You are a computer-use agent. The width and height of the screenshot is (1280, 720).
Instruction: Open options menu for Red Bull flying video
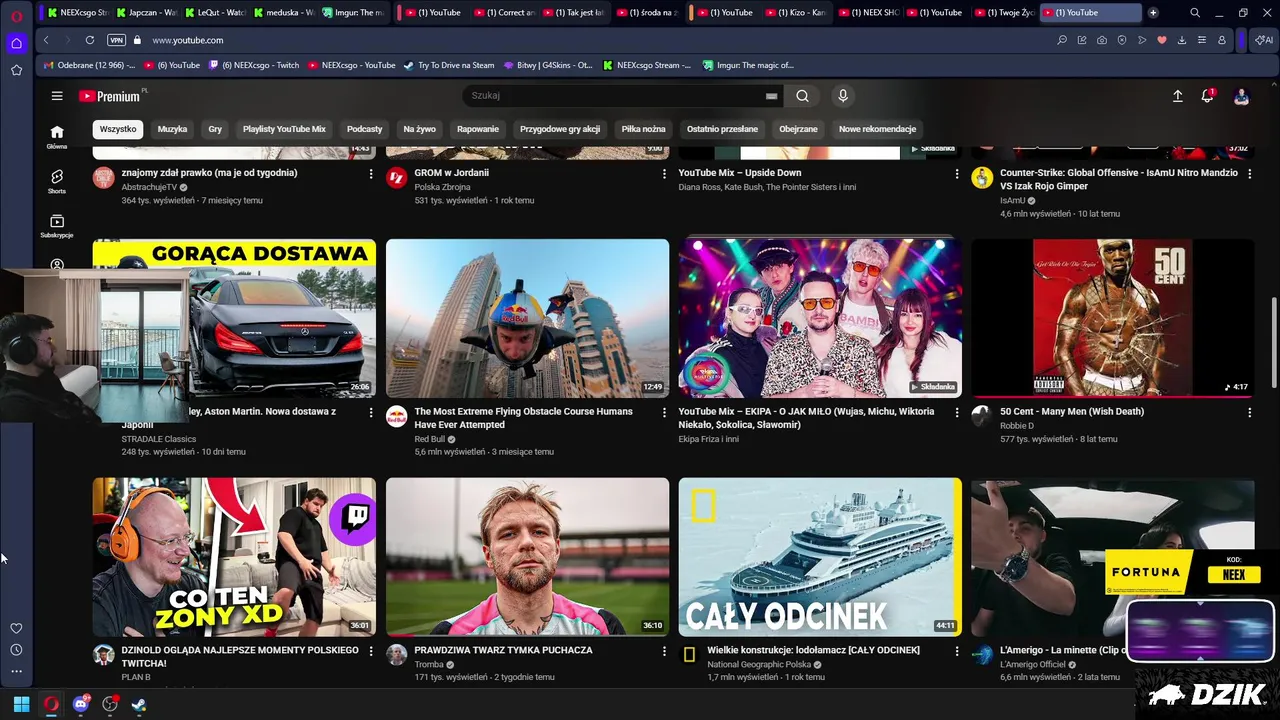click(x=664, y=412)
